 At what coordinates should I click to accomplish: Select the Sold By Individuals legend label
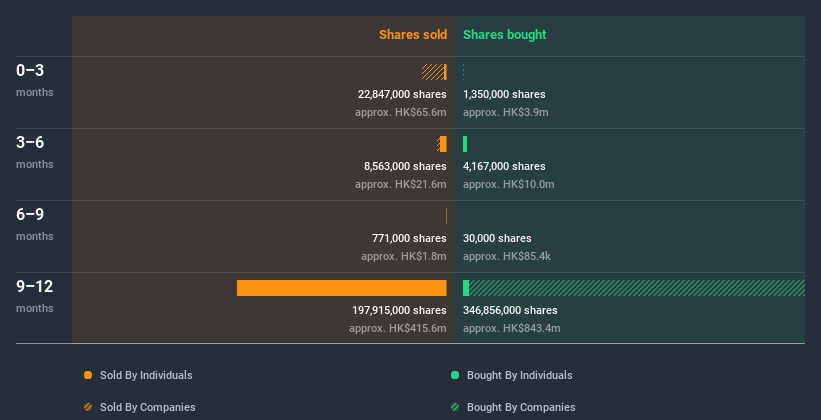click(146, 375)
